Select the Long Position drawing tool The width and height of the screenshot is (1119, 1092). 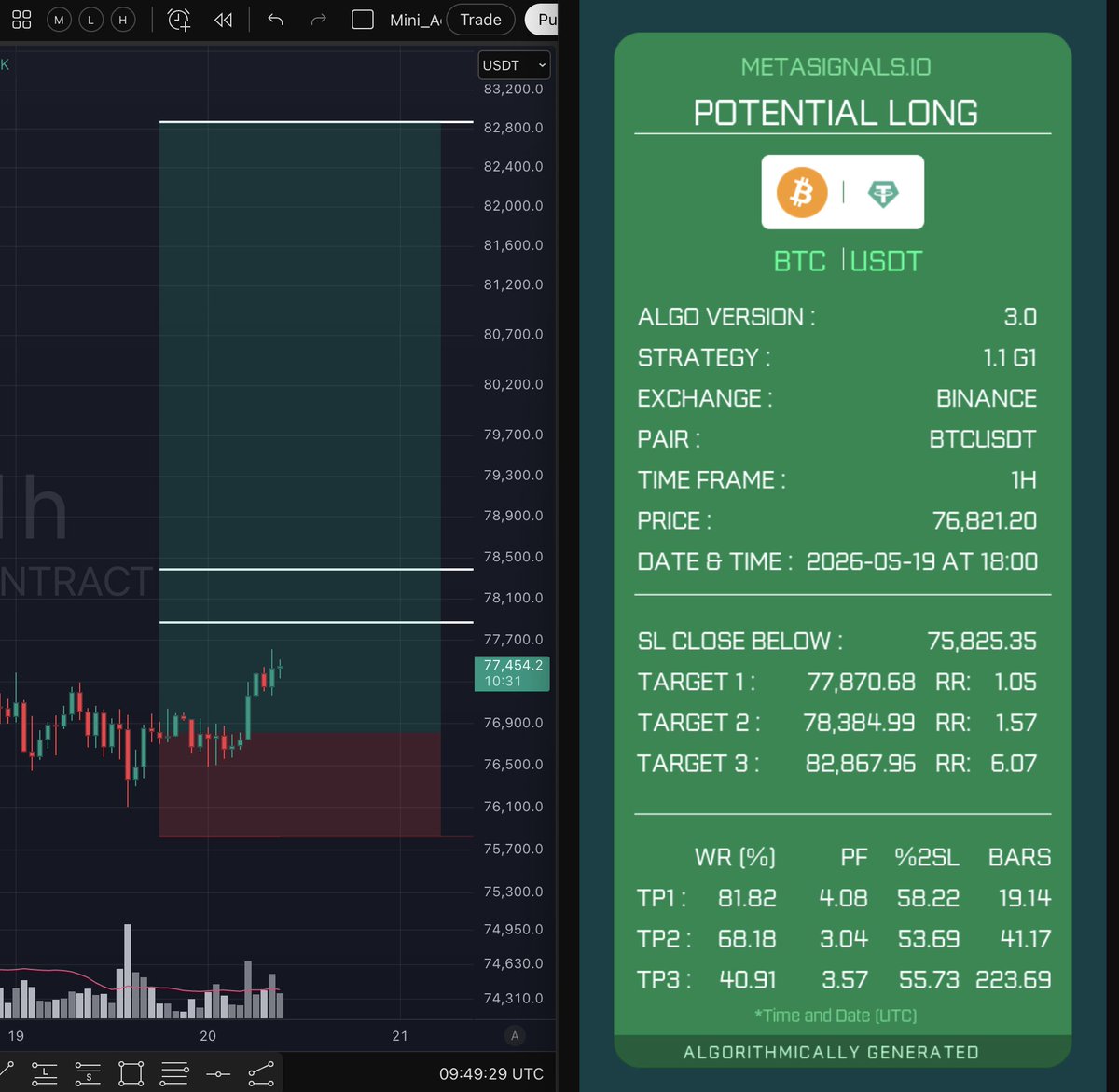pos(44,1073)
